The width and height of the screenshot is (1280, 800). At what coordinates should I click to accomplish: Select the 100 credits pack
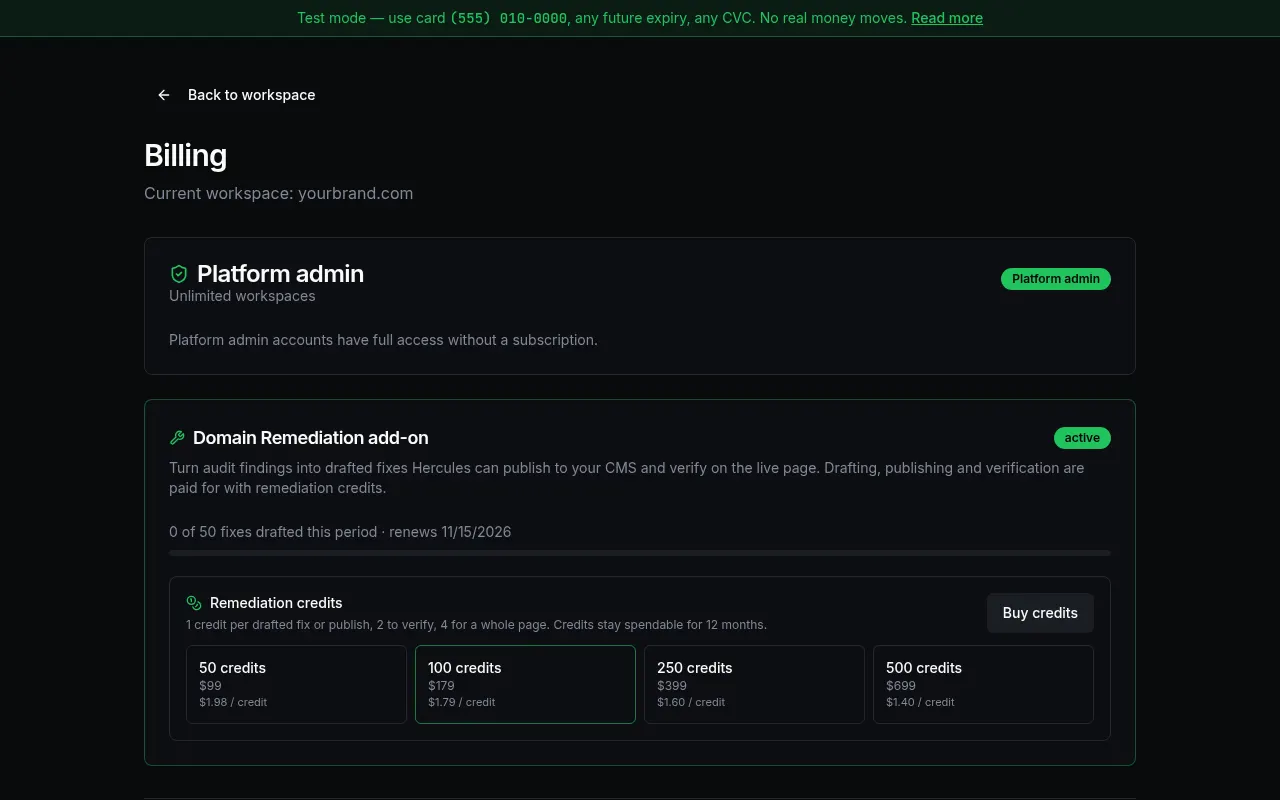click(x=525, y=684)
